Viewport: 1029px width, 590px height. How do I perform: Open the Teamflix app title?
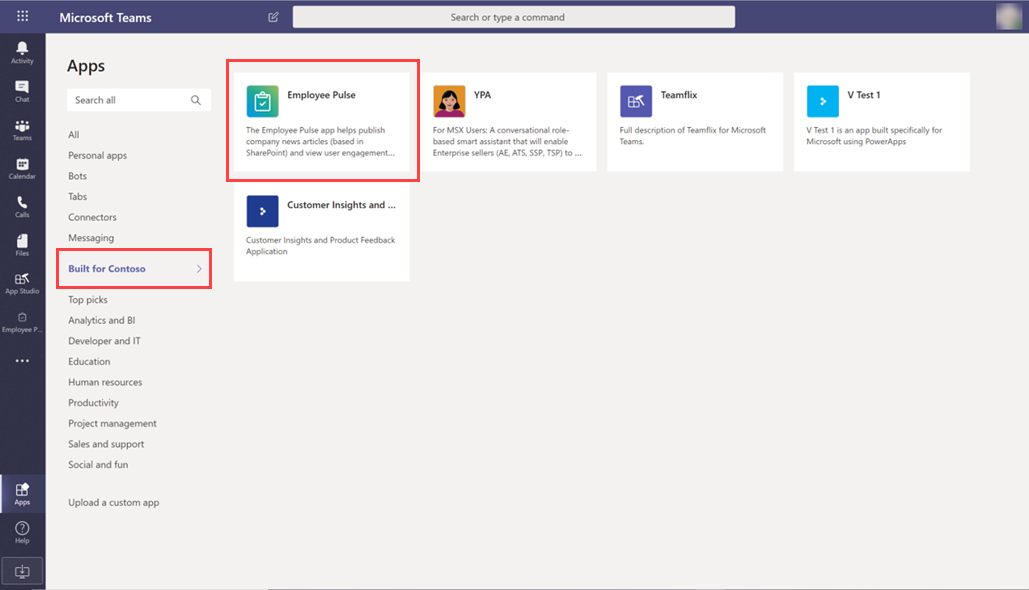(x=679, y=95)
